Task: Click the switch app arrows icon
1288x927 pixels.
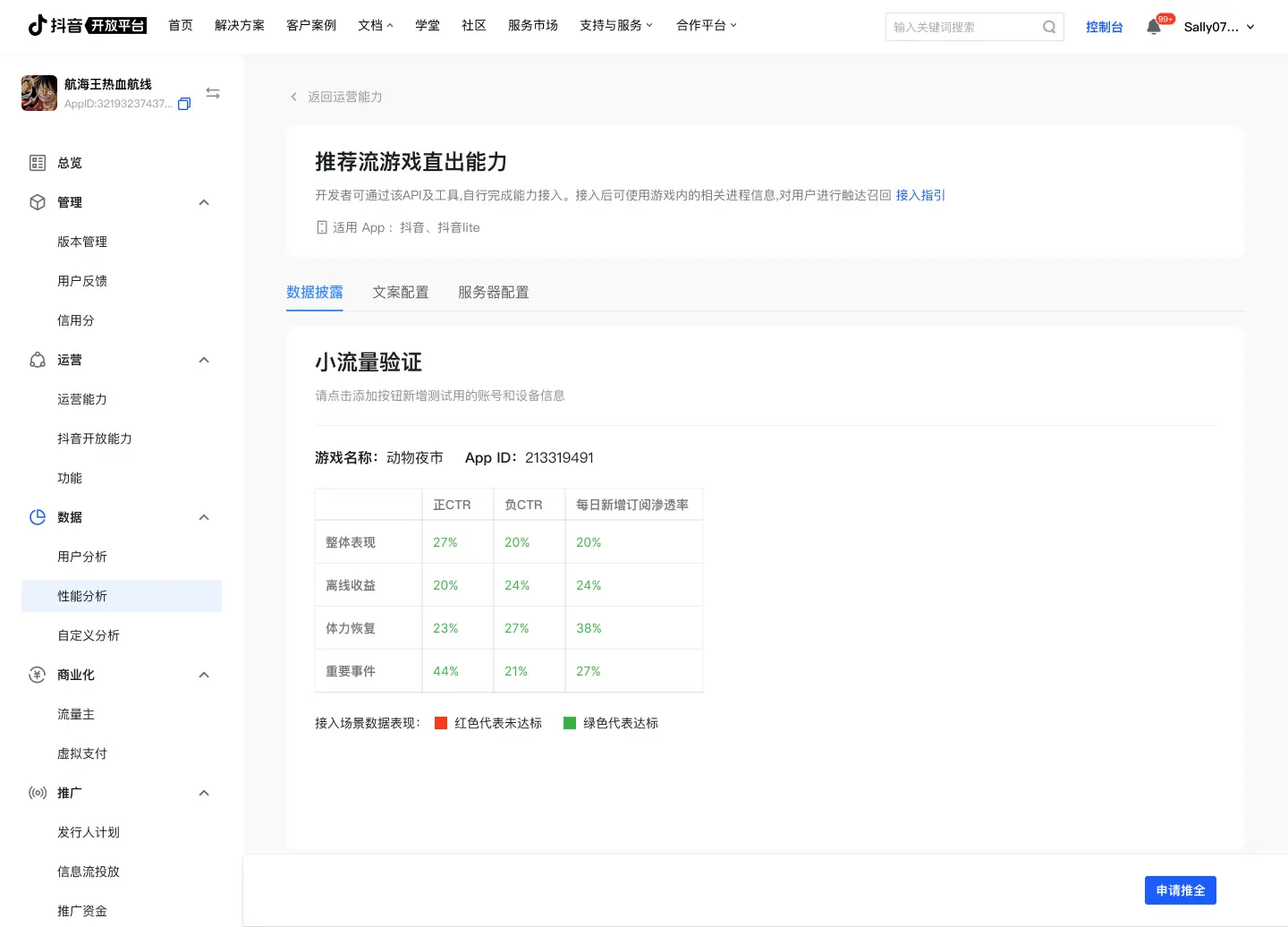Action: point(213,93)
